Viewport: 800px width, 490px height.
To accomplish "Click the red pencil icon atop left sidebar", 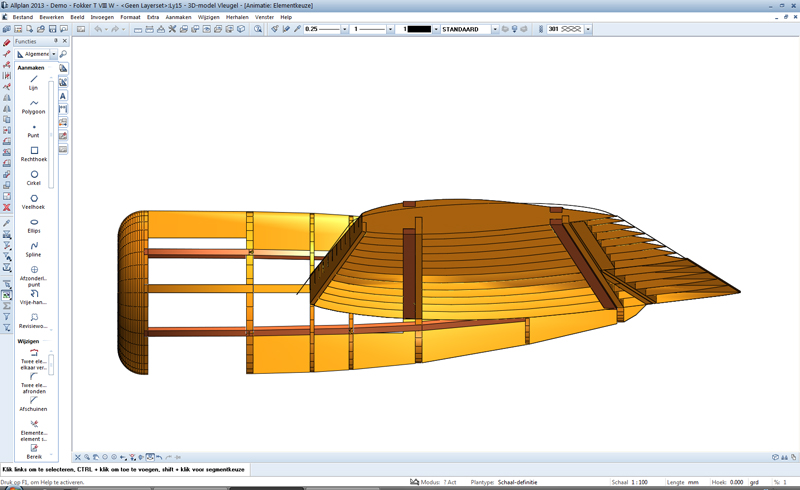I will pos(7,43).
